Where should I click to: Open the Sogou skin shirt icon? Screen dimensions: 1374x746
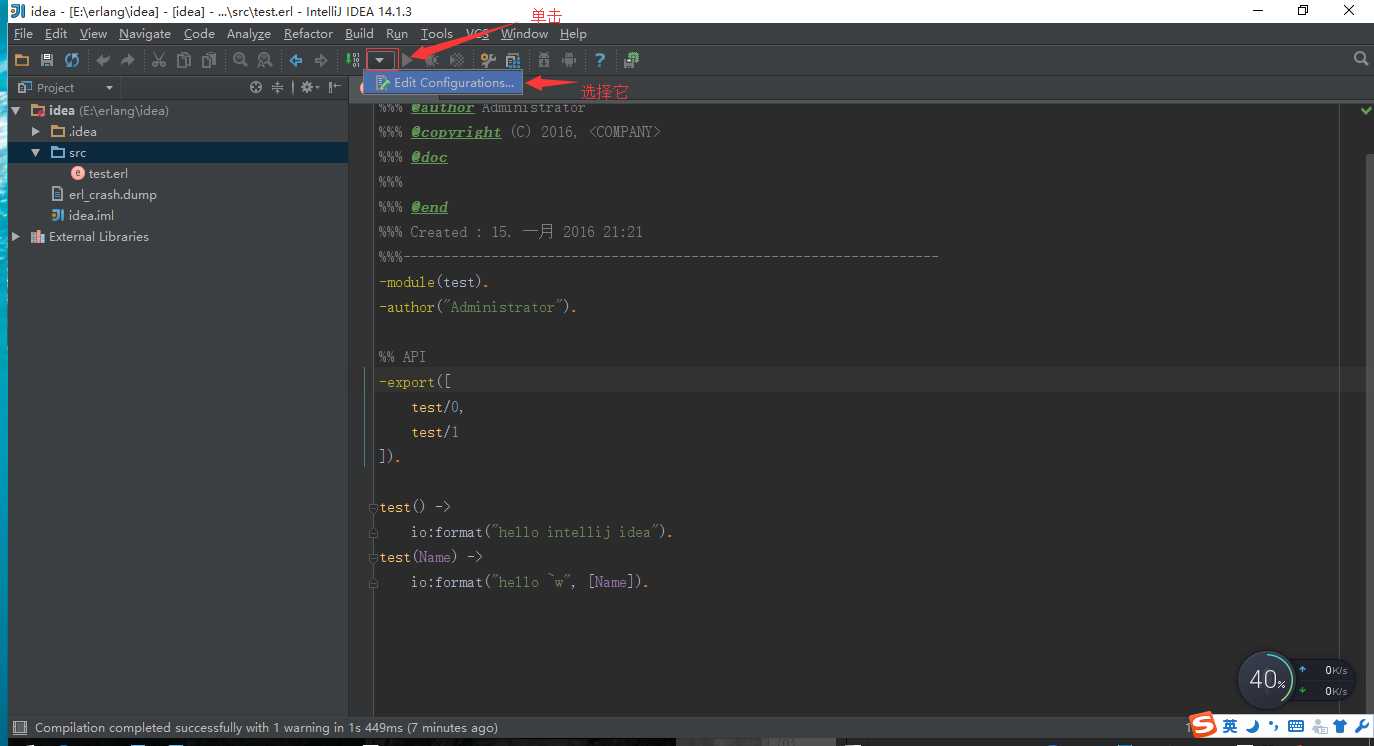[1340, 726]
